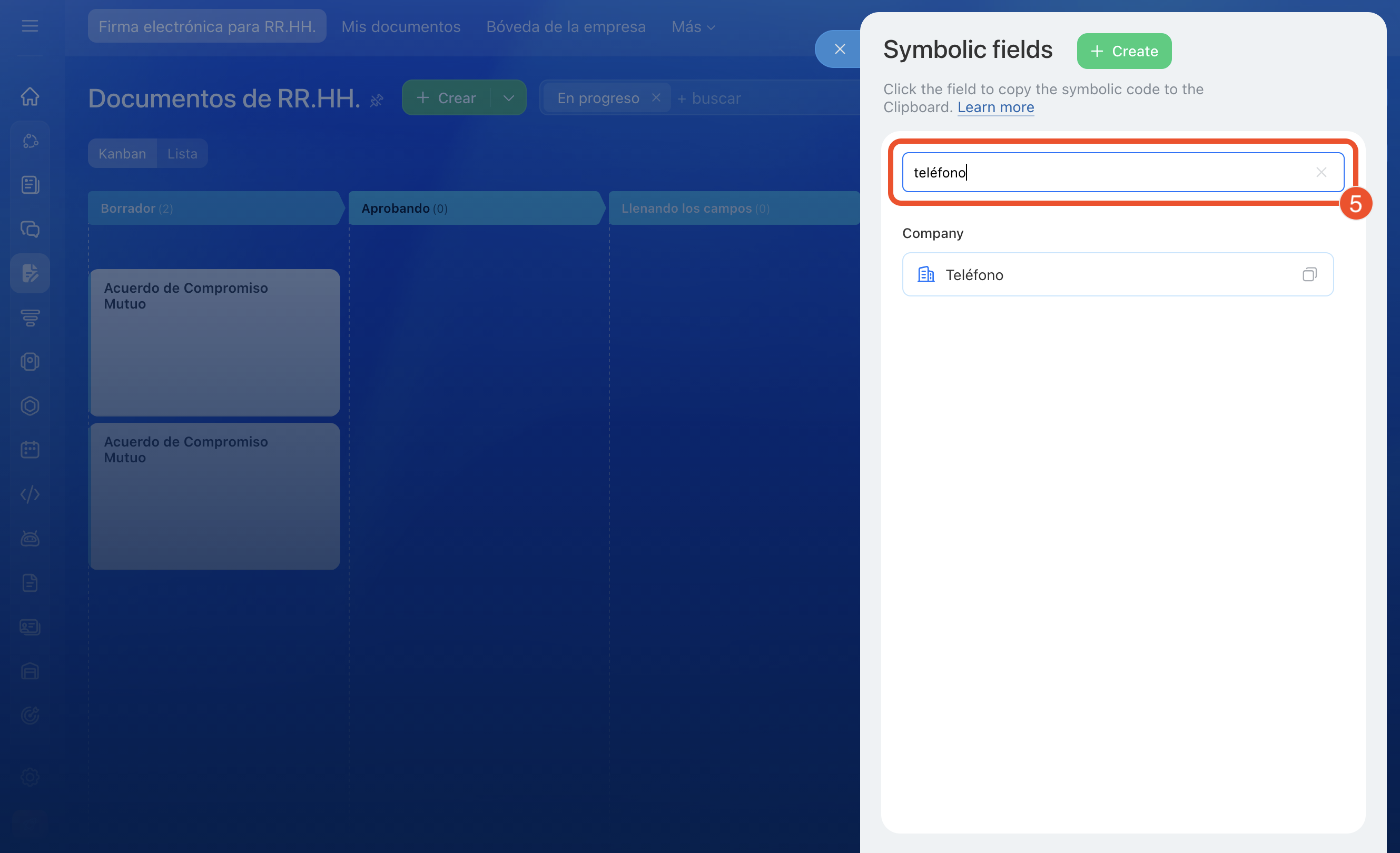Expand the Crear button dropdown arrow
The width and height of the screenshot is (1400, 853).
[508, 98]
